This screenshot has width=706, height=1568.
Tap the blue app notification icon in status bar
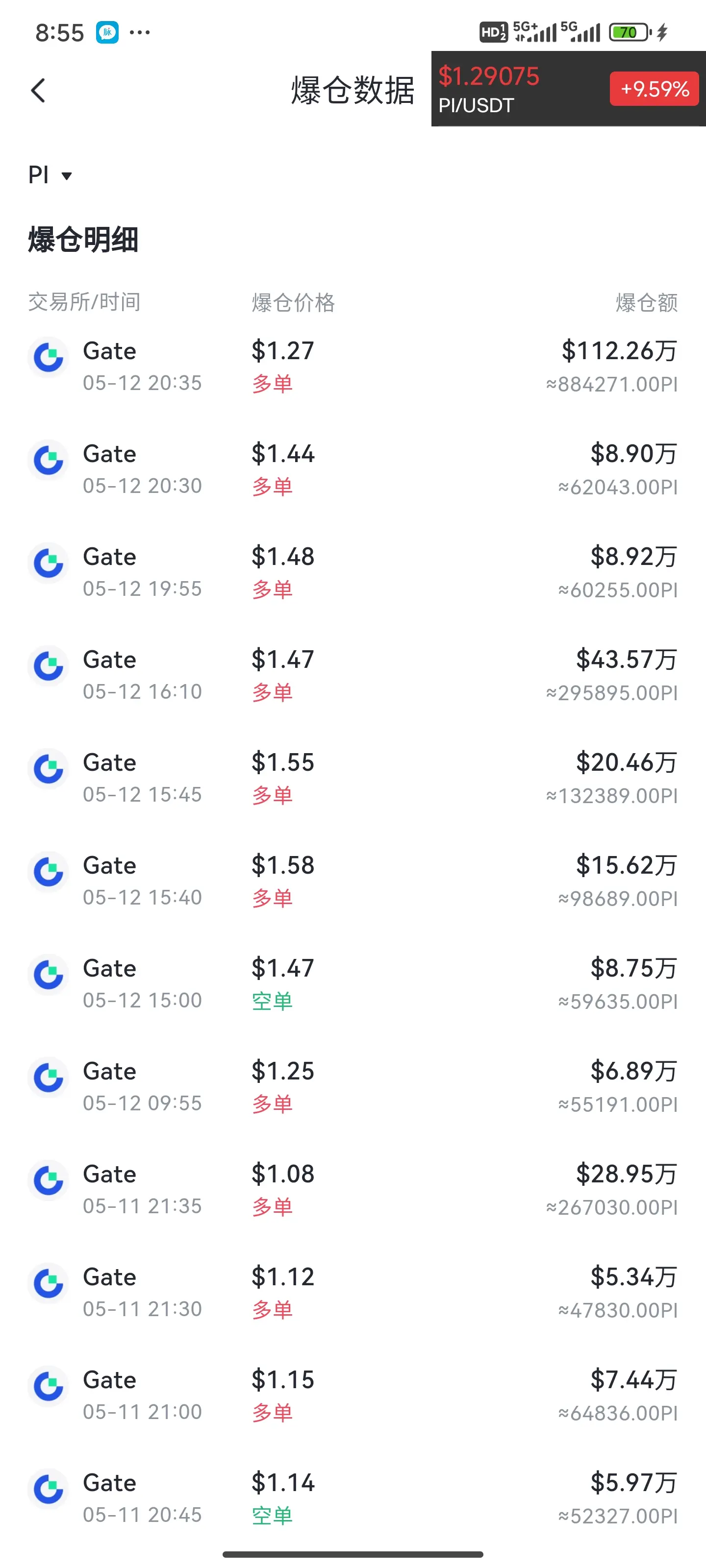coord(107,32)
